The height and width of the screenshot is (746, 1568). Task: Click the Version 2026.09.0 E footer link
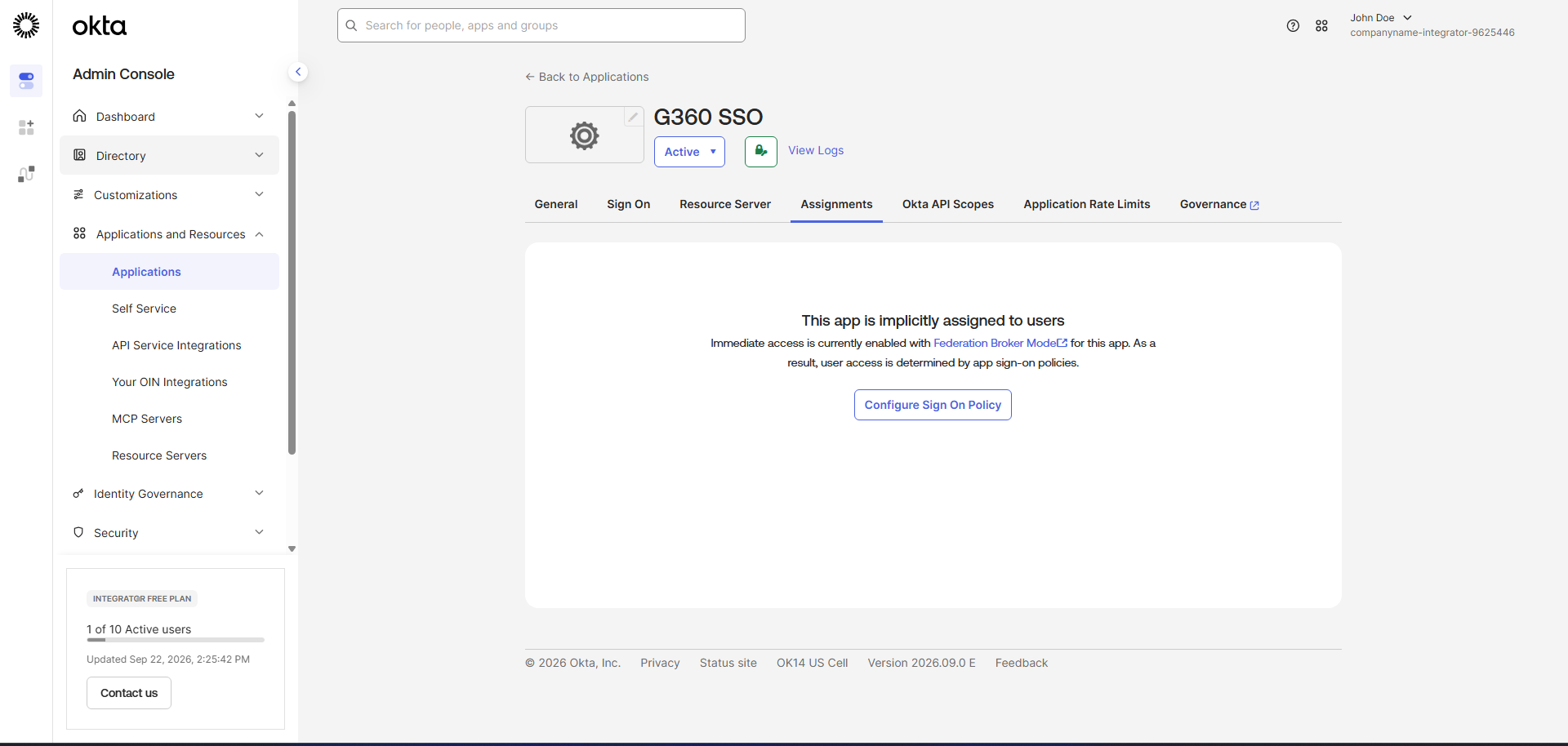click(x=922, y=663)
